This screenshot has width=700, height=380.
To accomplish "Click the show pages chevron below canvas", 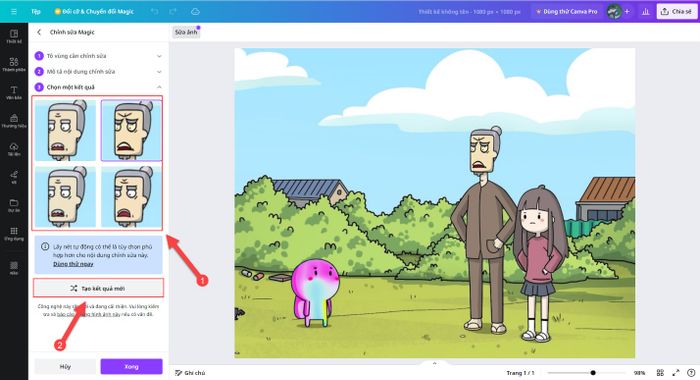I will point(434,363).
